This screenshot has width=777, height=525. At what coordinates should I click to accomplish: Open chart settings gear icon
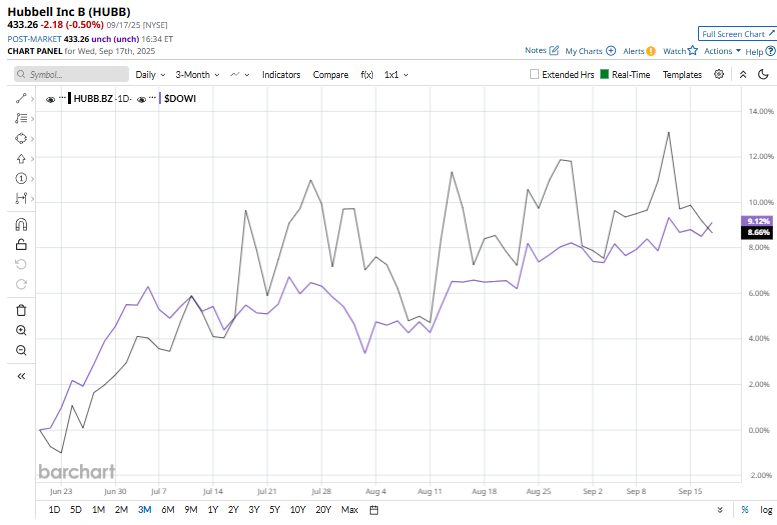(719, 74)
